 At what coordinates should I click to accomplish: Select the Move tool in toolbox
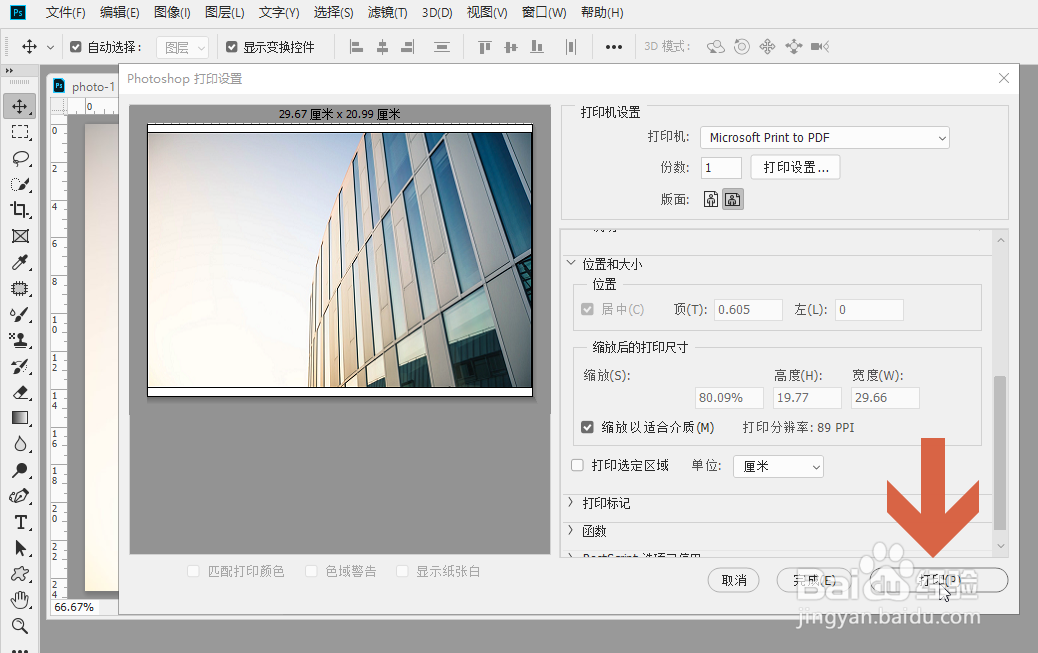[x=20, y=106]
